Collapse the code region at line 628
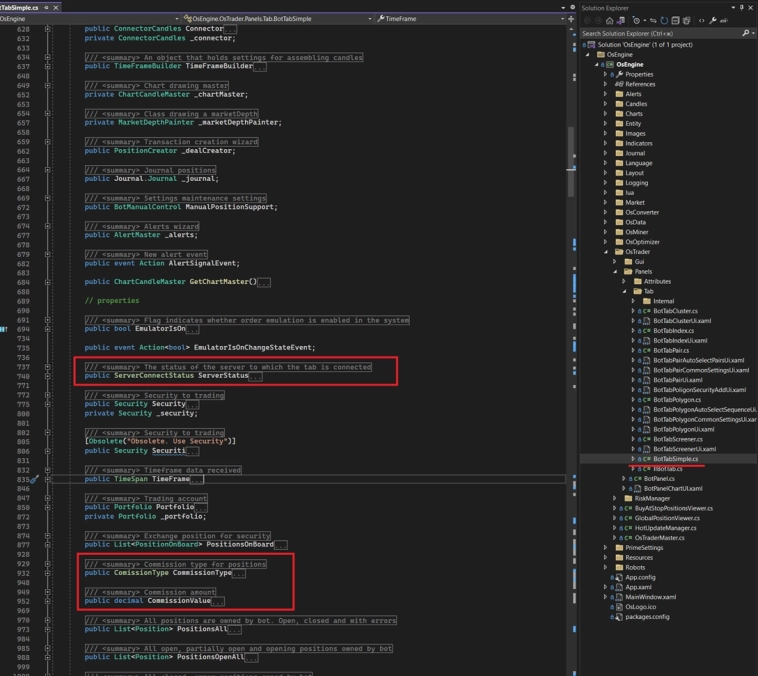 (47, 29)
